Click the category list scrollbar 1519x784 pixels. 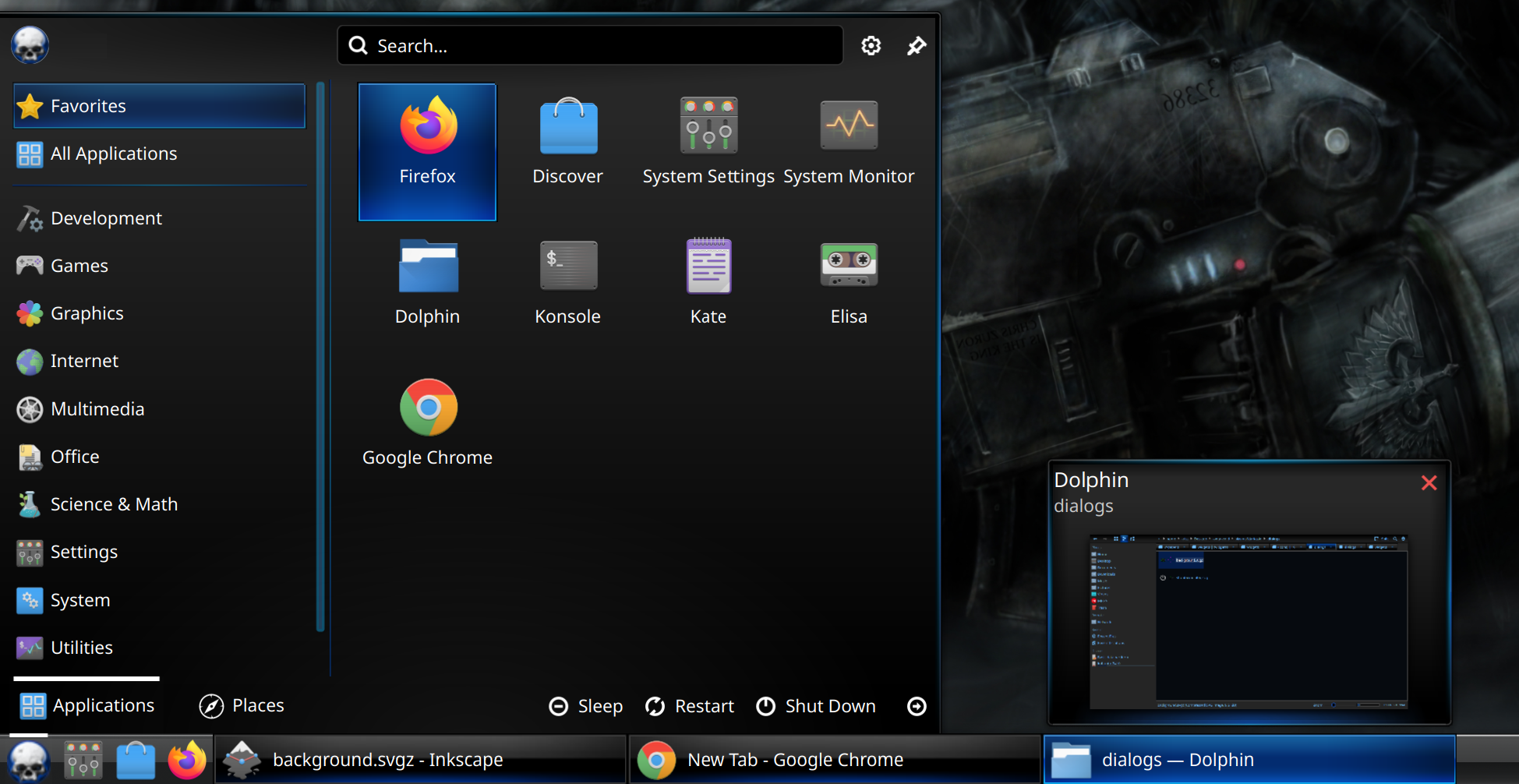[x=320, y=357]
